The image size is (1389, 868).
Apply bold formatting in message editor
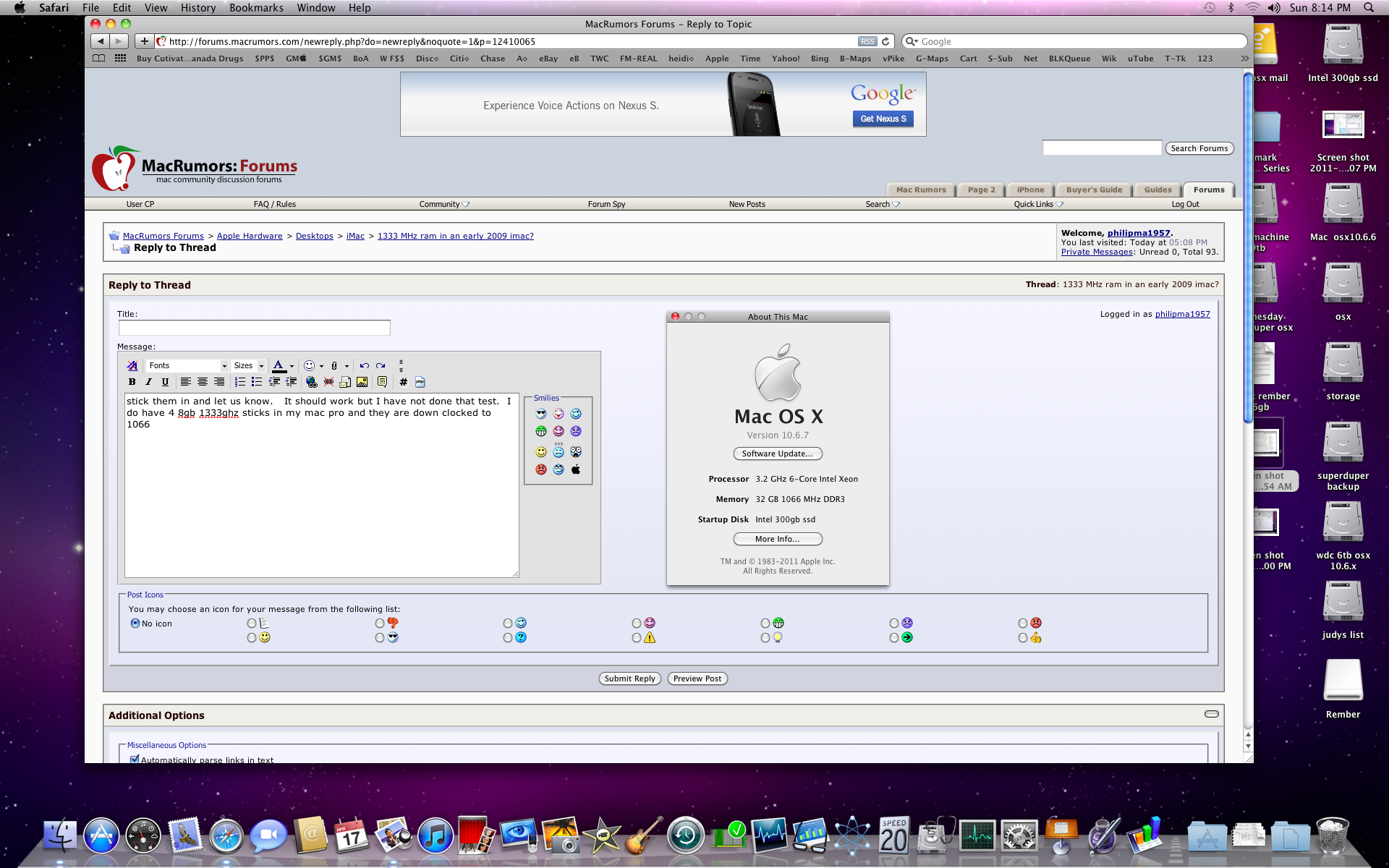pos(132,382)
